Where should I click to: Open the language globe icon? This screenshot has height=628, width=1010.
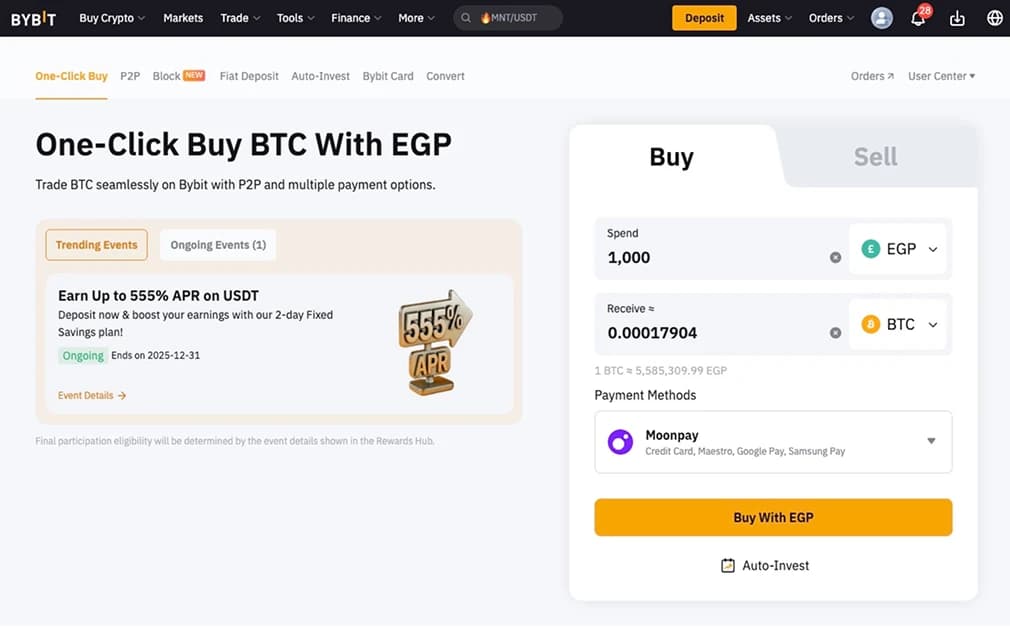994,18
